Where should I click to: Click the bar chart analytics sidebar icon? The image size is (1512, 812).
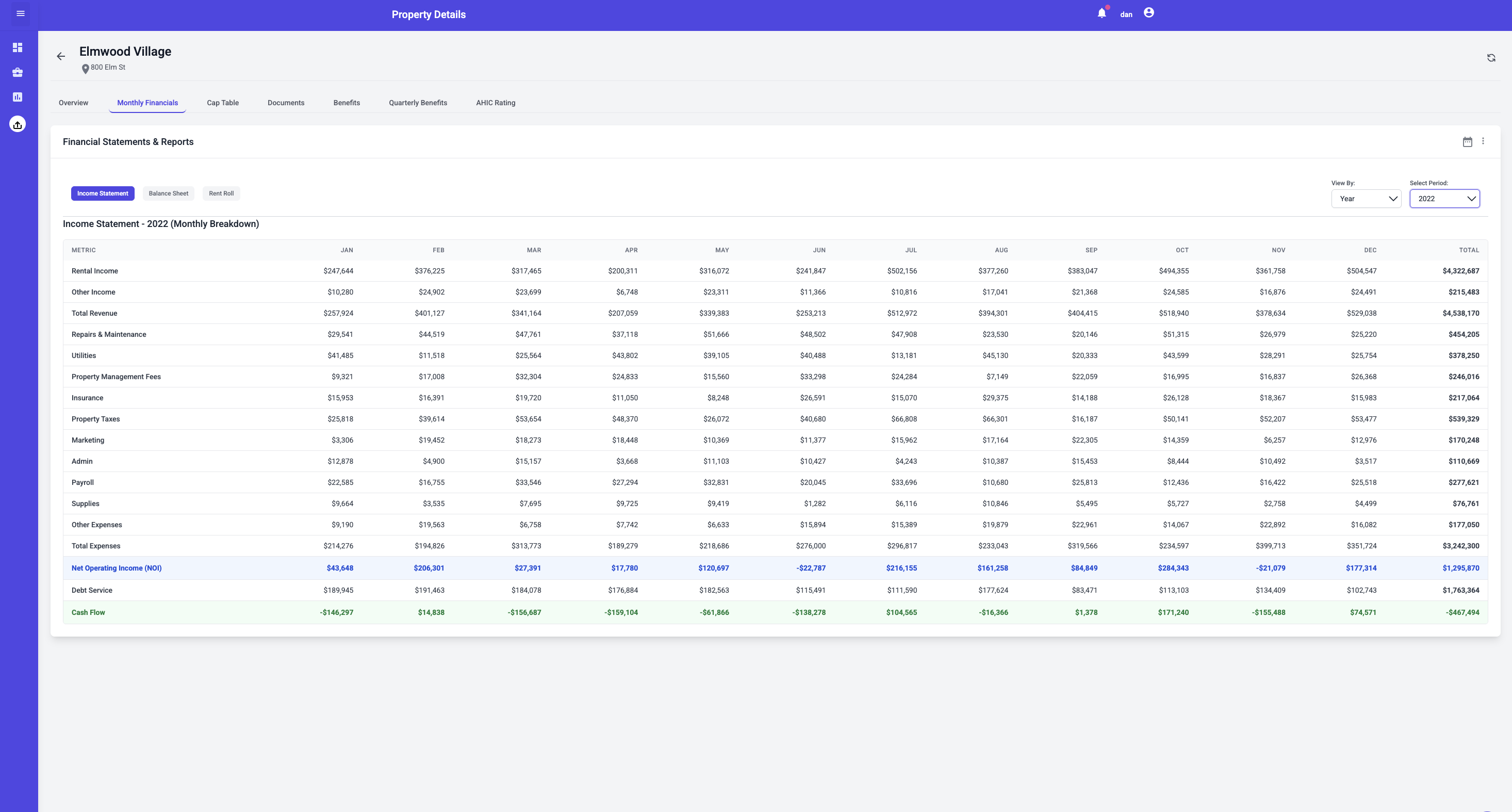tap(18, 97)
